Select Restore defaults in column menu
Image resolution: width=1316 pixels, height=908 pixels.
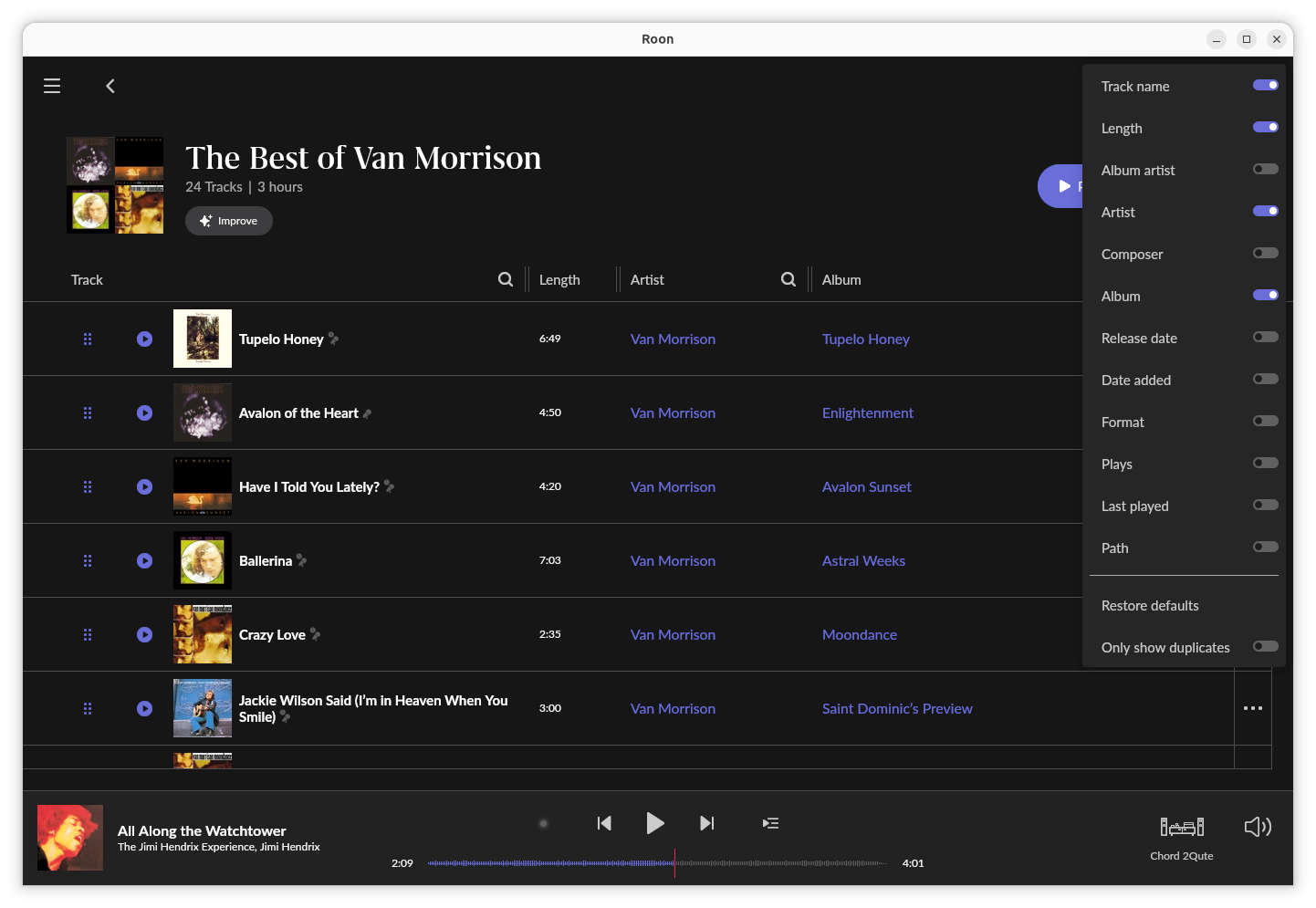1150,606
